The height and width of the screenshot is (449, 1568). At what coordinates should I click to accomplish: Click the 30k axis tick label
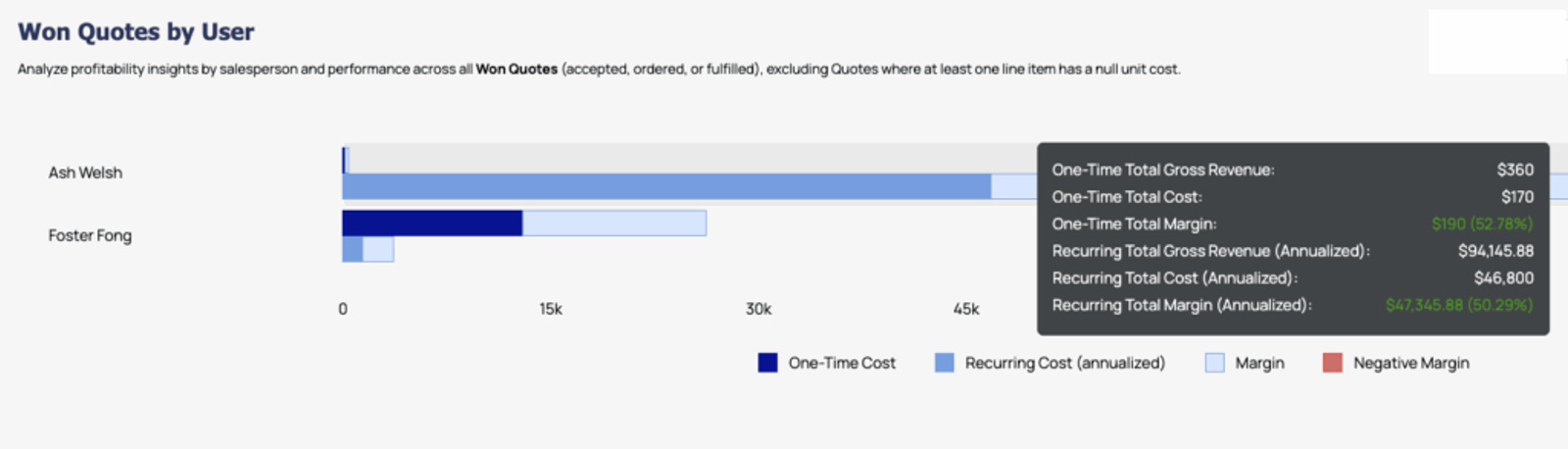pos(759,309)
